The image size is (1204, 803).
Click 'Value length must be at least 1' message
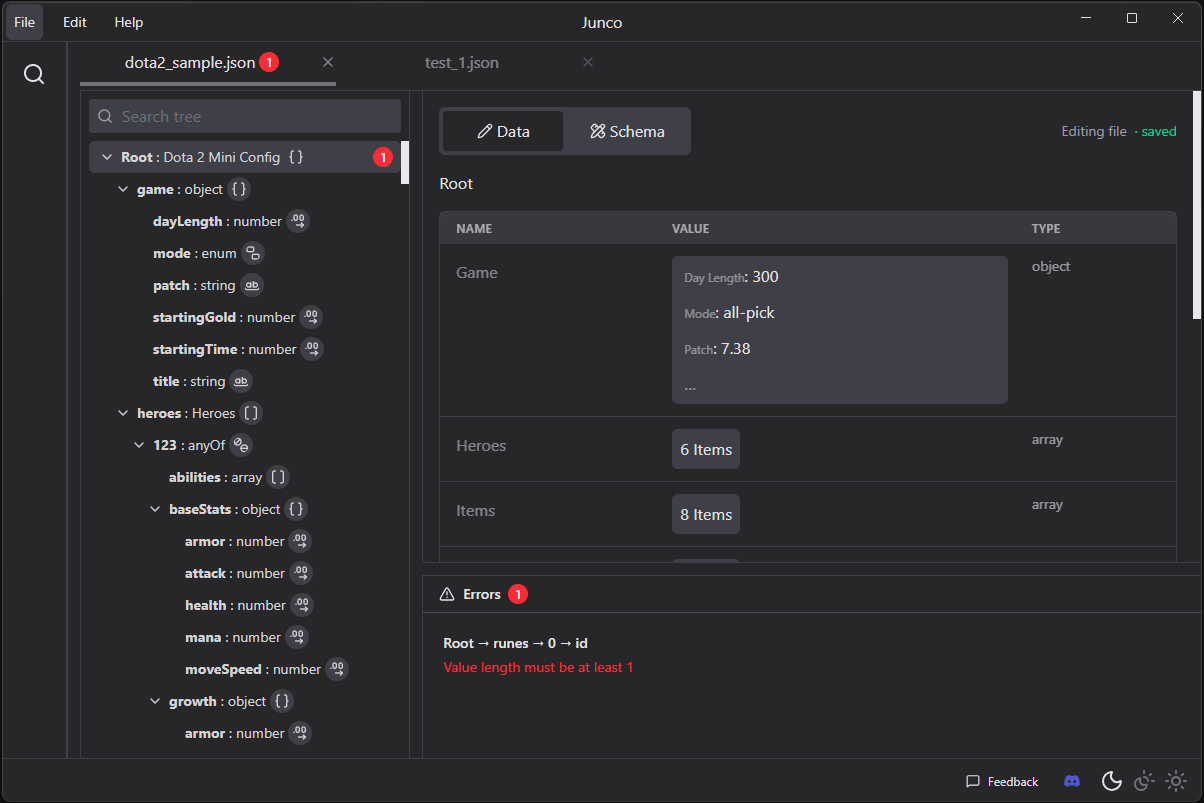click(x=538, y=667)
